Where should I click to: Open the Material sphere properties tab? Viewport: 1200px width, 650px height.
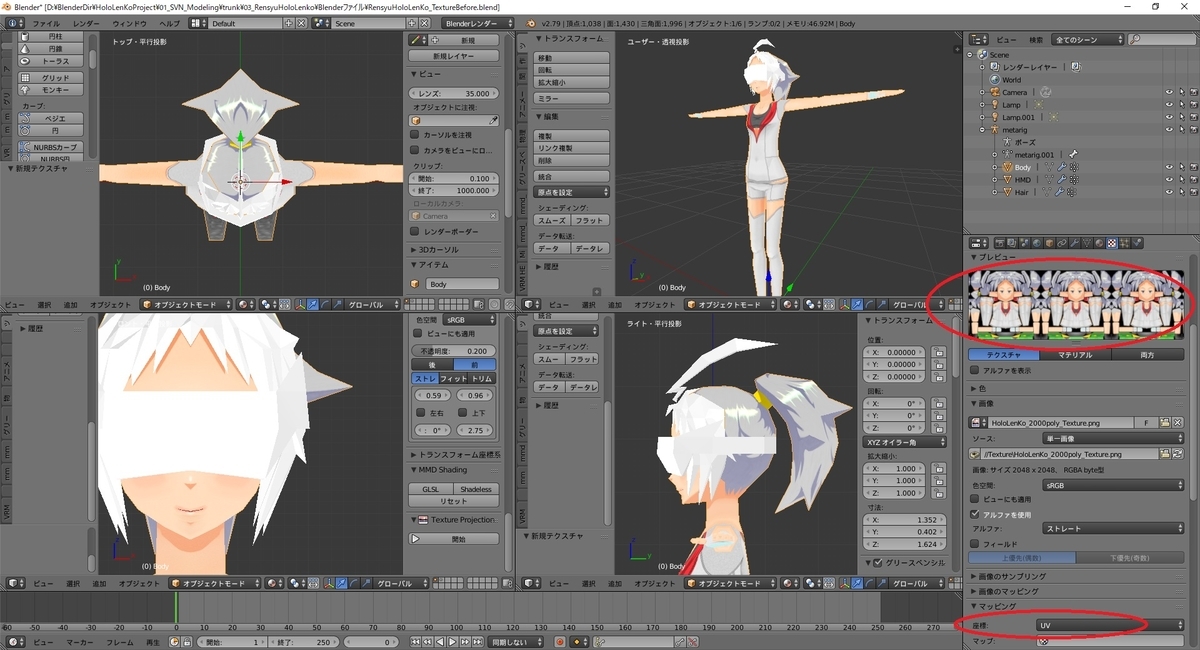(1099, 243)
